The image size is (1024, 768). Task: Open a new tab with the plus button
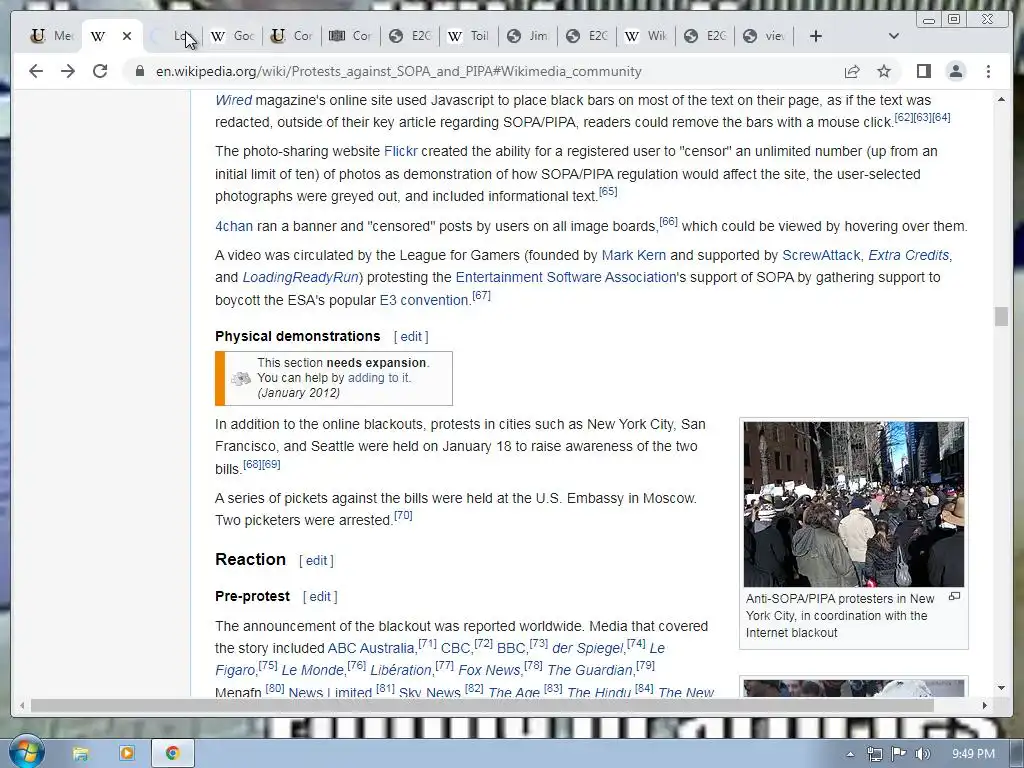pyautogui.click(x=815, y=36)
